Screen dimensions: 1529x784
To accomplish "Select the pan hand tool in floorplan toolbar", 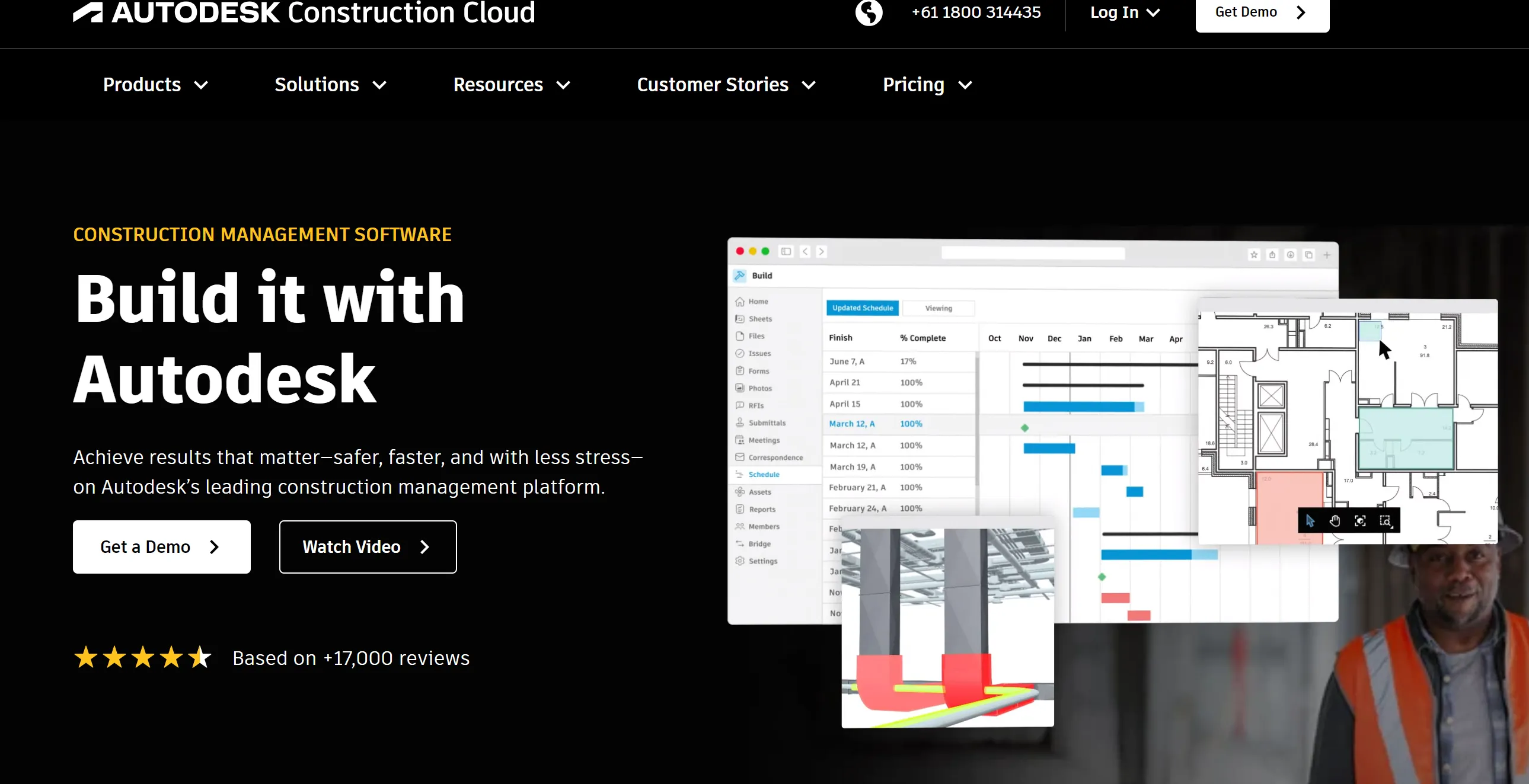I will [1335, 520].
